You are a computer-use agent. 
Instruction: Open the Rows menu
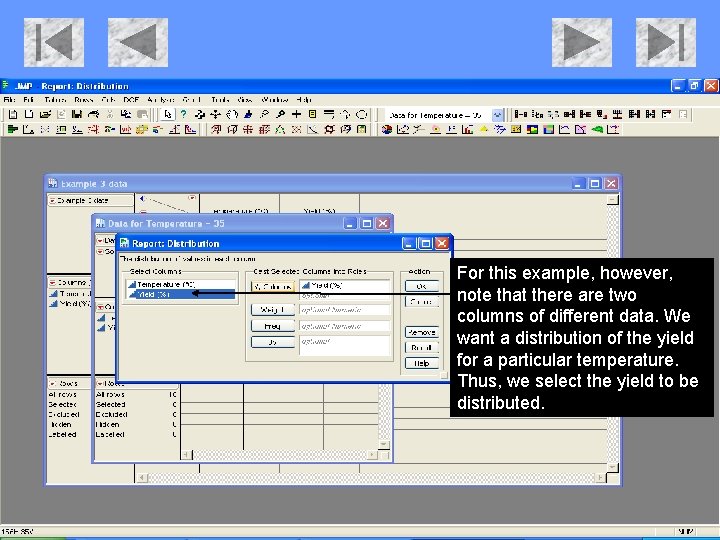84,100
